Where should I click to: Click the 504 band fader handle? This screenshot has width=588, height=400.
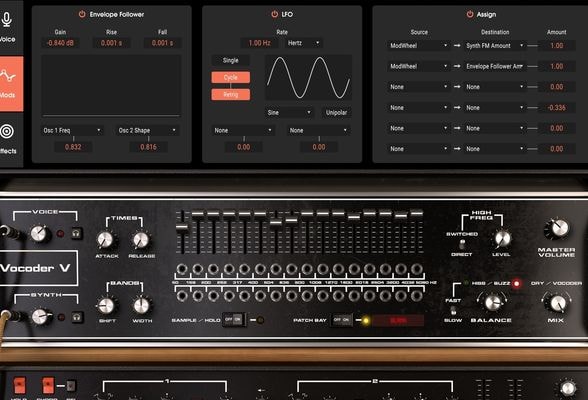click(276, 223)
